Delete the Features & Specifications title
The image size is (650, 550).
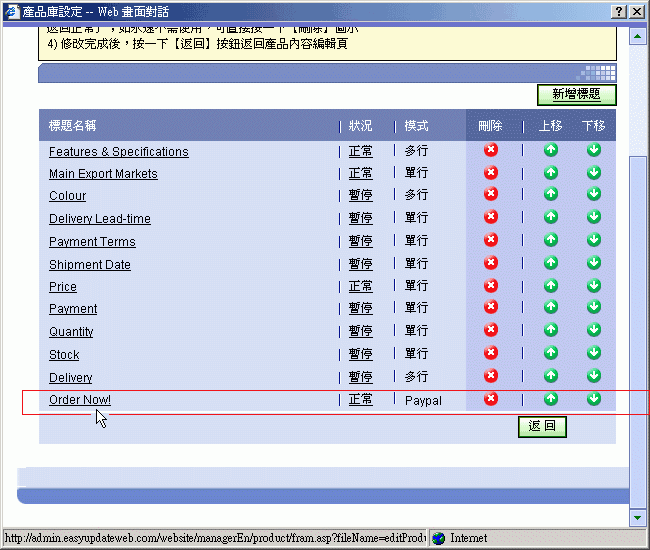pyautogui.click(x=491, y=150)
